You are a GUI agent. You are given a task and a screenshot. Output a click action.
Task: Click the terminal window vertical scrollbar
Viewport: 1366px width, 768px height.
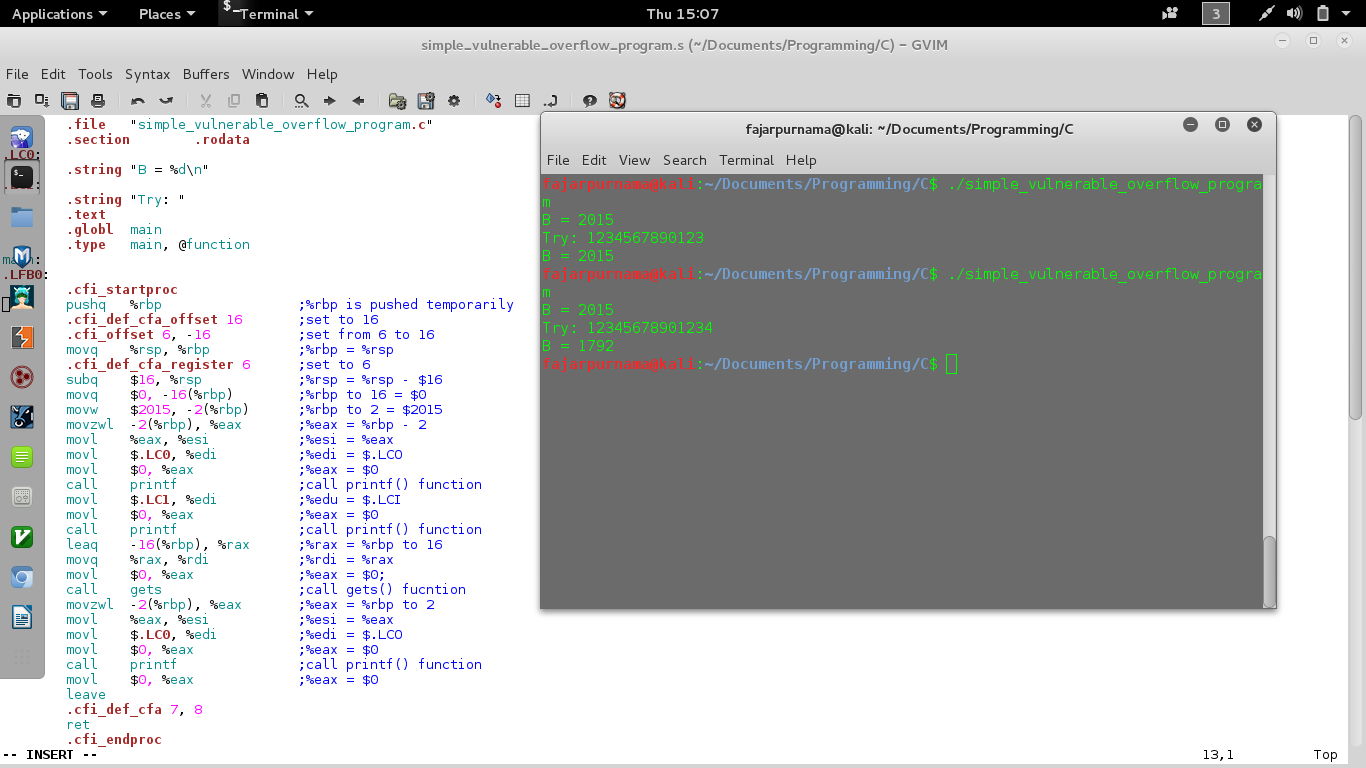[1270, 390]
